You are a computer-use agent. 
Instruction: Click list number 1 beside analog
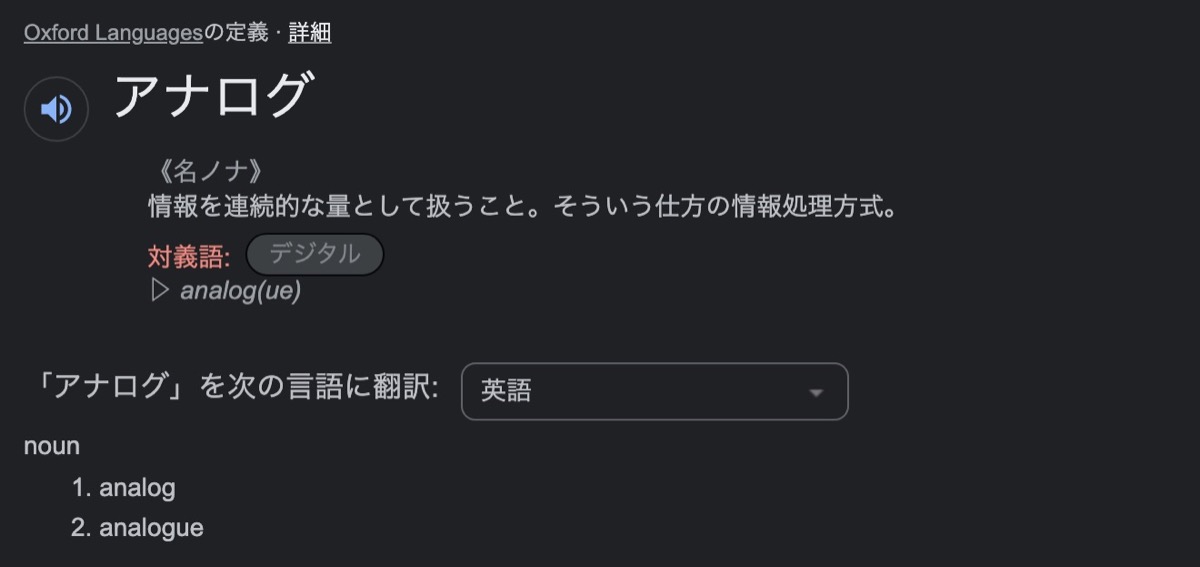81,488
